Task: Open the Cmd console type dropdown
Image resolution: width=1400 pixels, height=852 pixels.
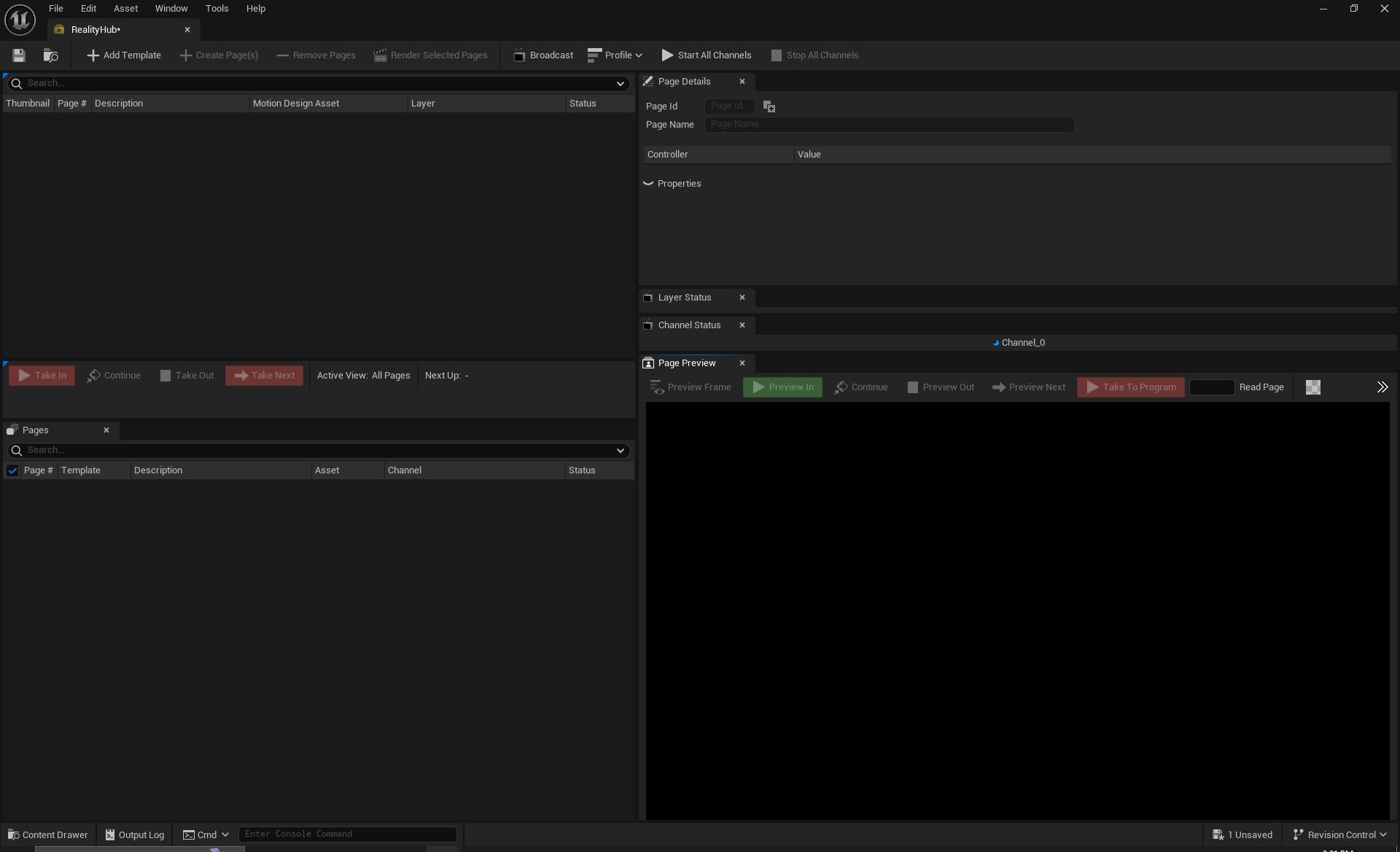Action: coord(206,834)
